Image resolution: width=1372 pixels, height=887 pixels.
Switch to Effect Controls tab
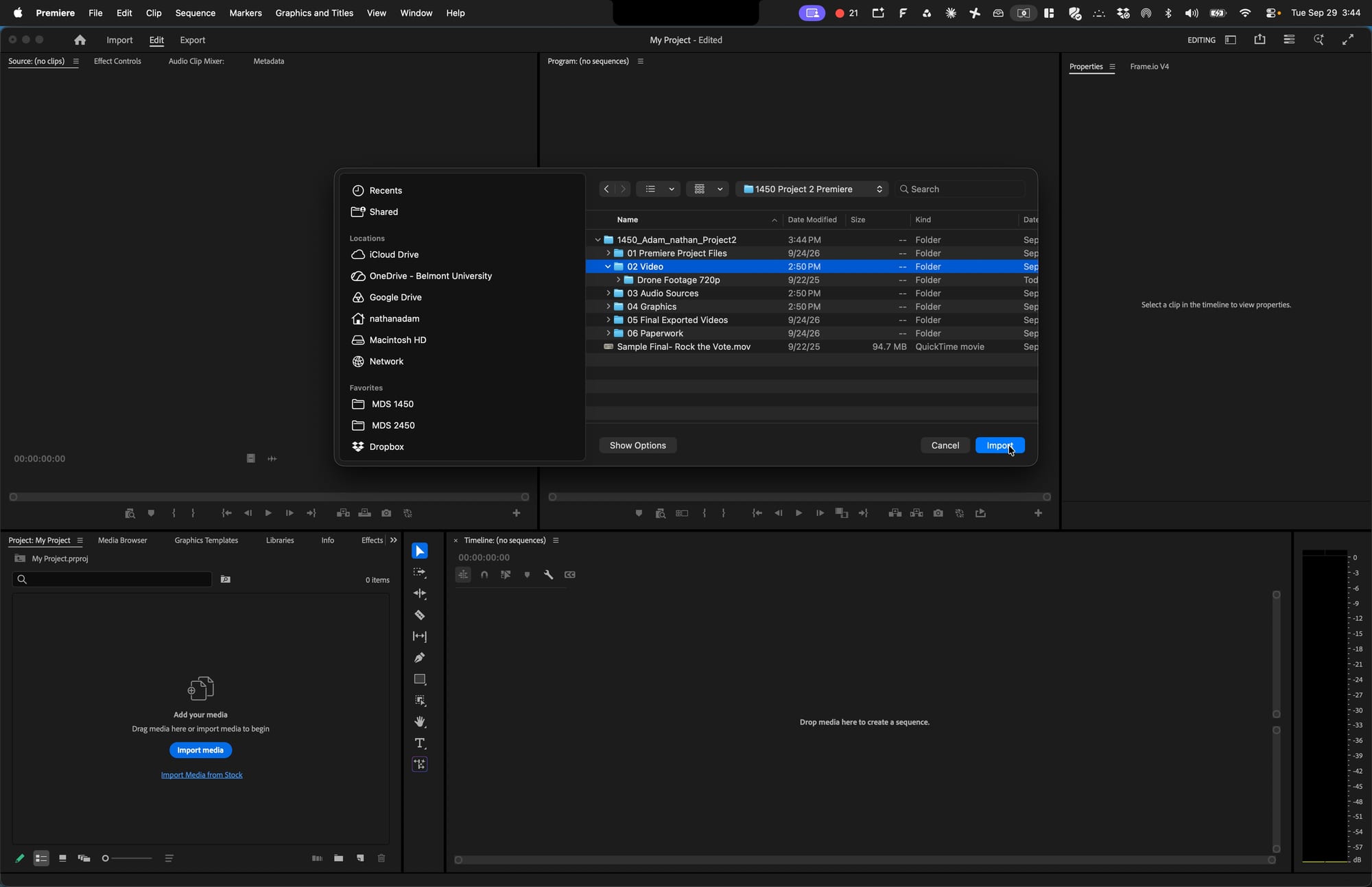coord(117,61)
